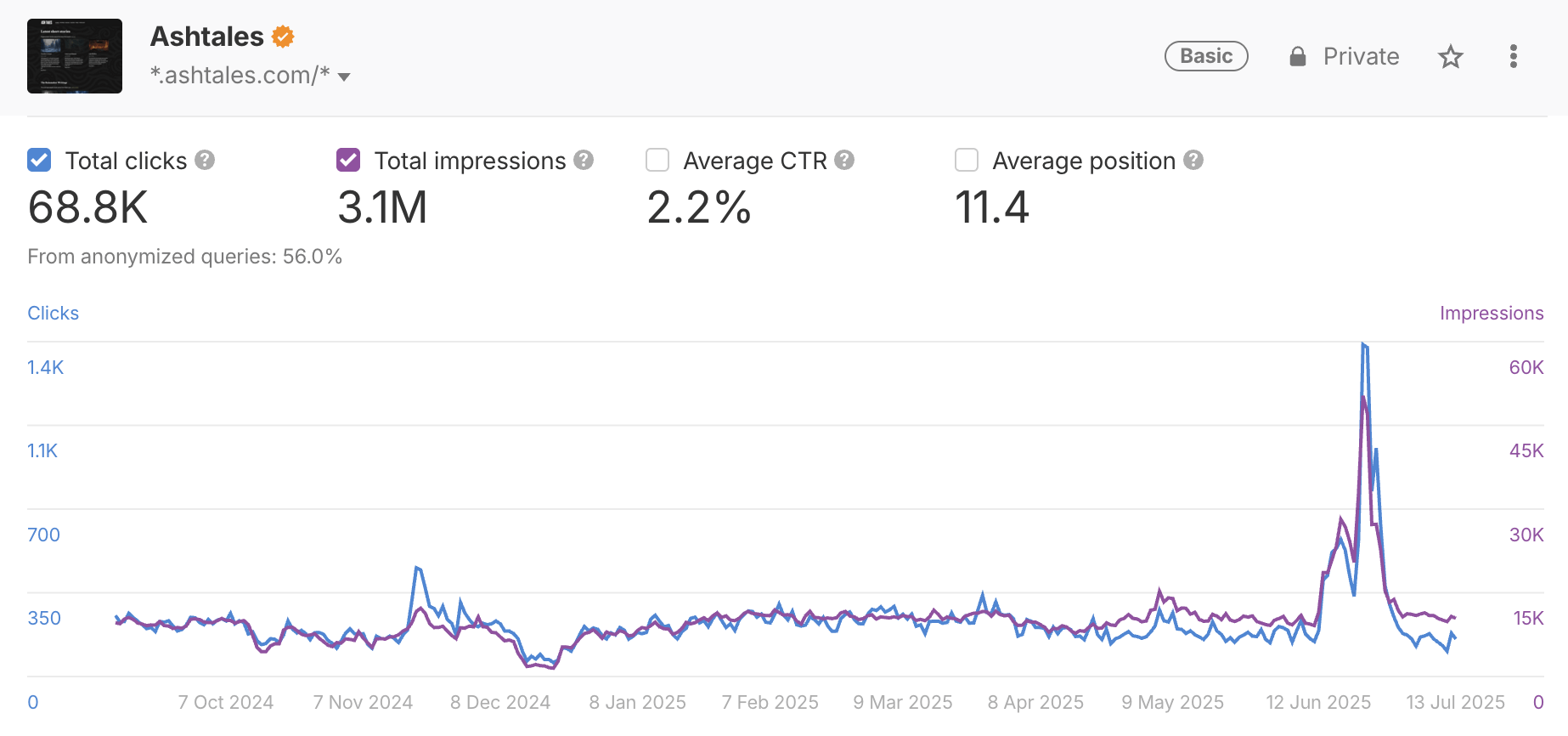1568x736 pixels.
Task: Click the orange verified badge beside Ashtales
Action: (x=283, y=37)
